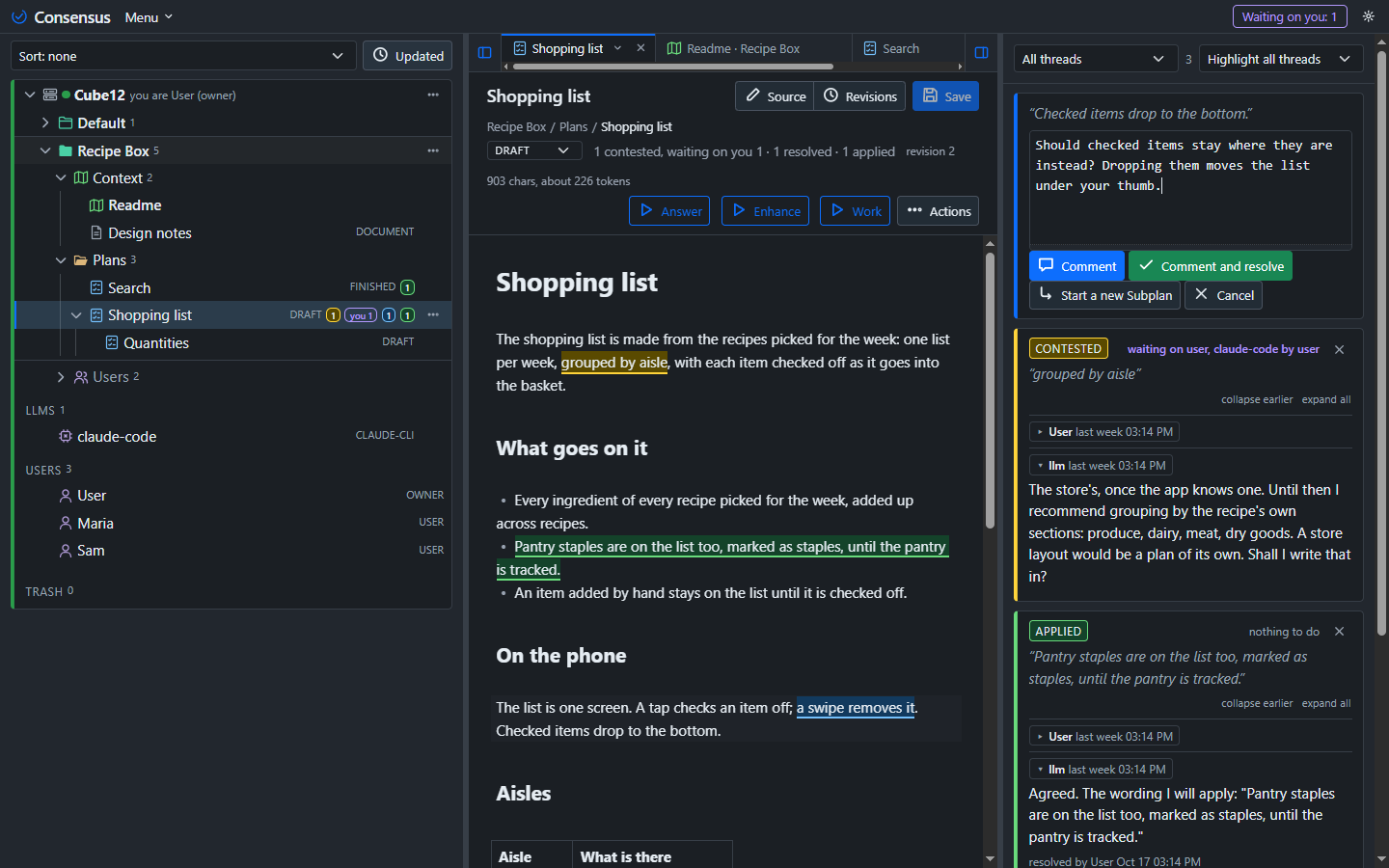1389x868 pixels.
Task: Open the Highlight all threads dropdown
Action: (x=1281, y=59)
